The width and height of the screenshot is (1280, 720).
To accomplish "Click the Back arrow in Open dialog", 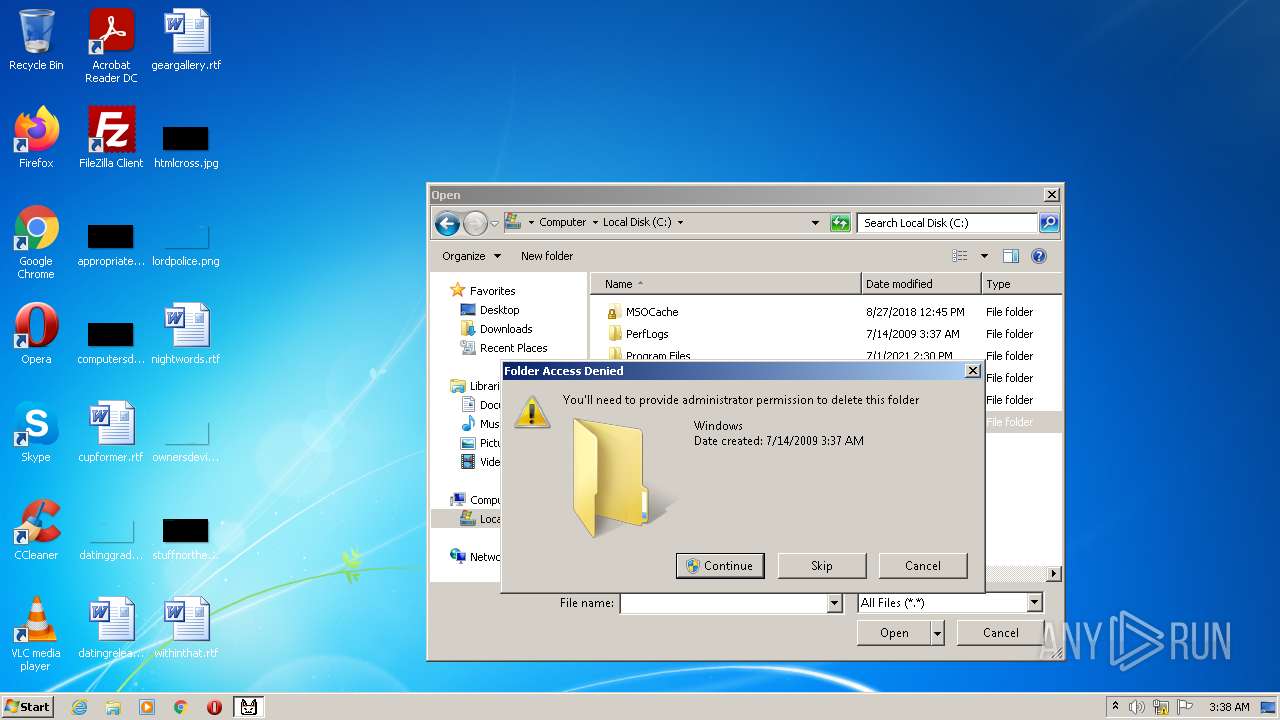I will click(x=447, y=223).
